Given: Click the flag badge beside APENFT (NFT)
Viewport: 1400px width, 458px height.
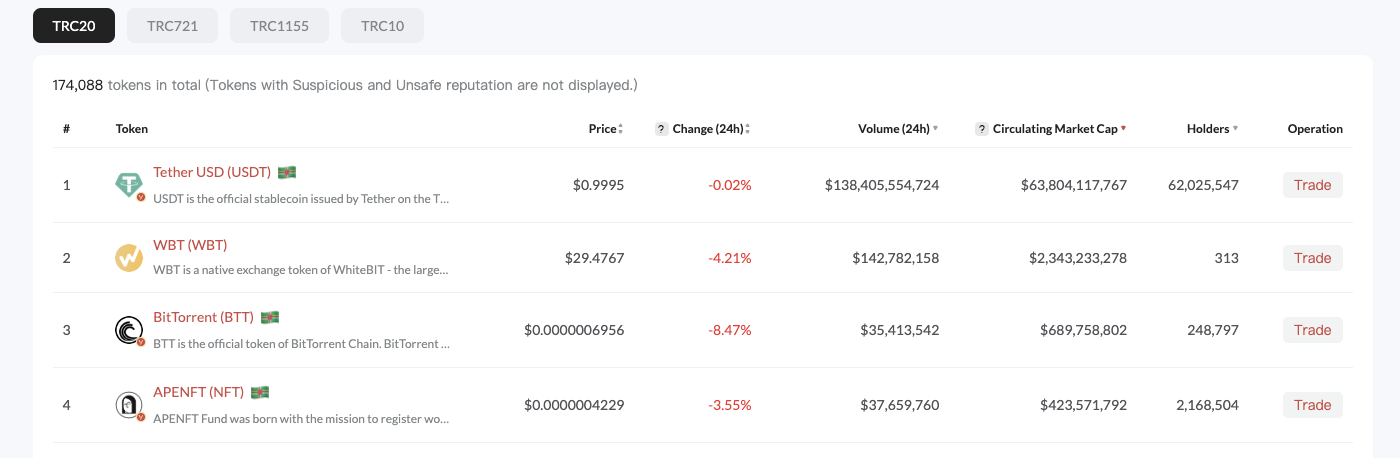Looking at the screenshot, I should click(x=260, y=392).
